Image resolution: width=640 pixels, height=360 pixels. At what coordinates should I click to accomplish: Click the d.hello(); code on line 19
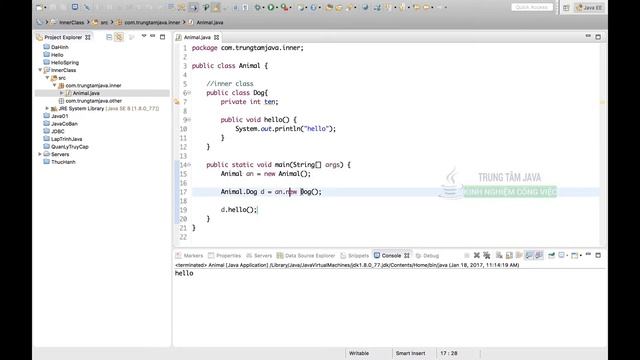(239, 210)
